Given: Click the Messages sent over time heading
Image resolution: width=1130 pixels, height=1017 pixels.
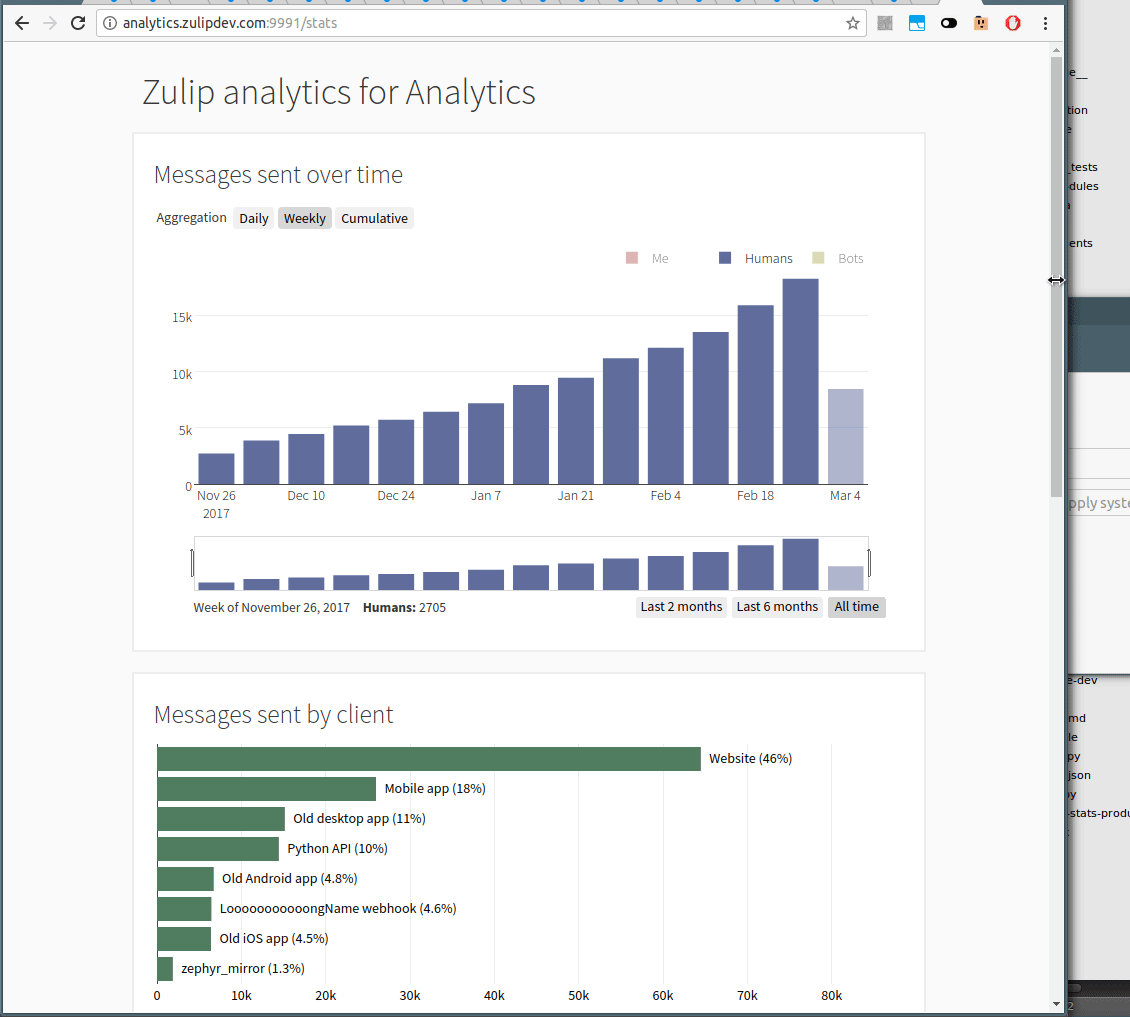Looking at the screenshot, I should pos(278,175).
